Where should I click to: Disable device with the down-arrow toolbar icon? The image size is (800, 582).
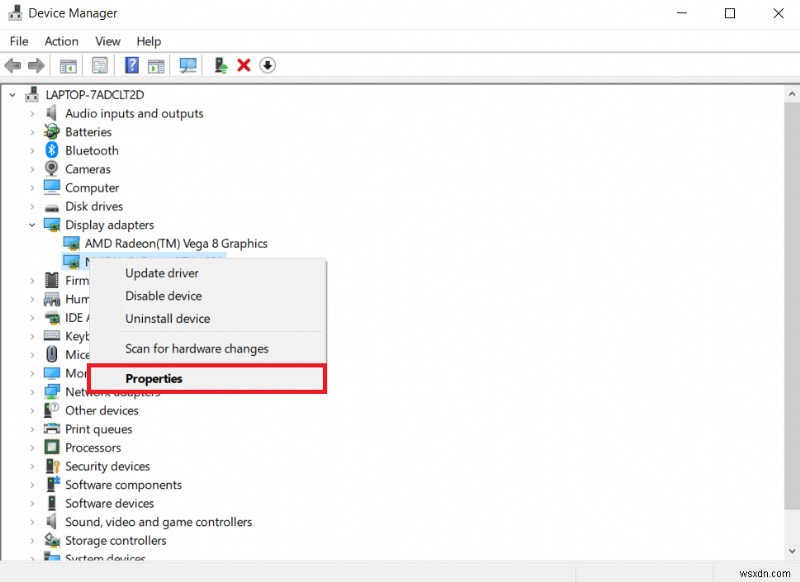pos(268,65)
